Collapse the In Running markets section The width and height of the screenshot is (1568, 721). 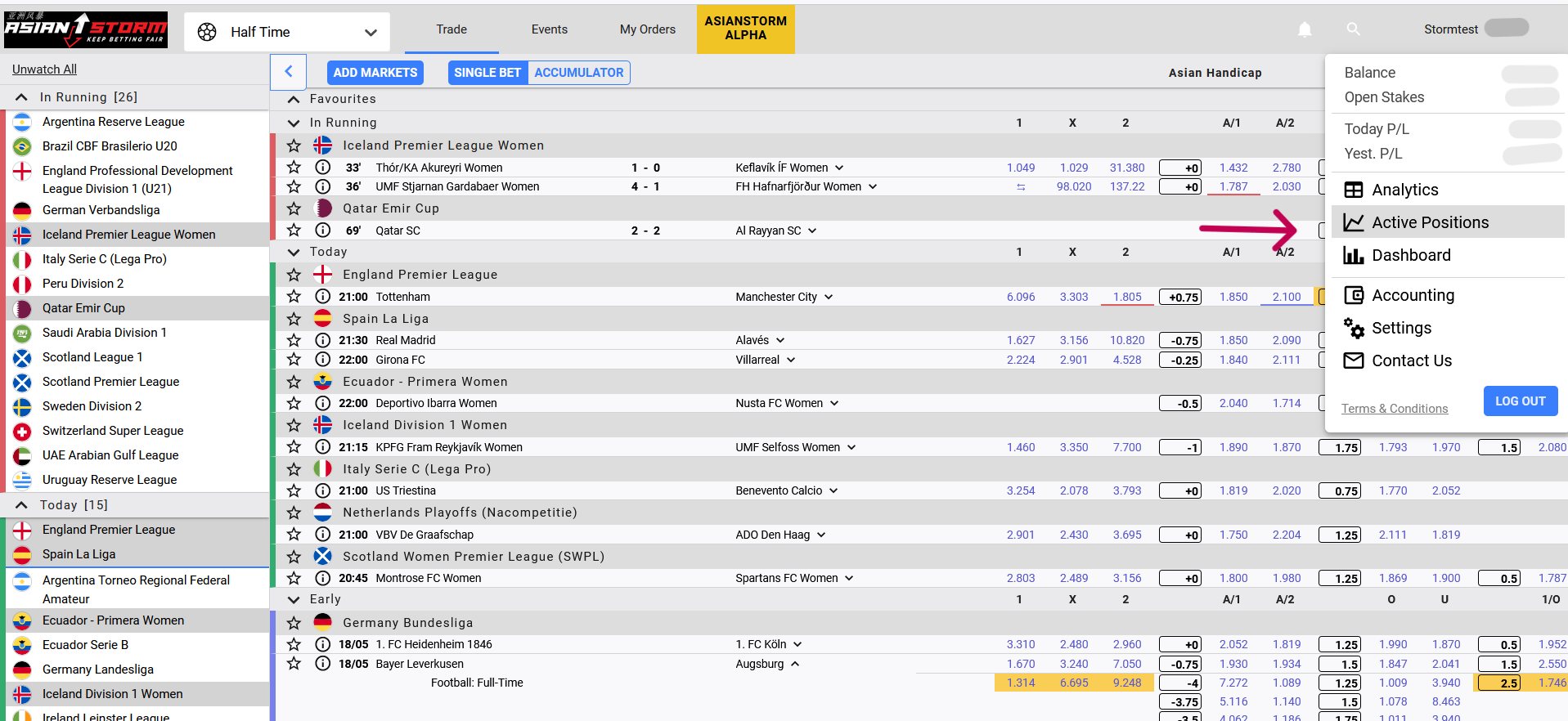pos(294,123)
